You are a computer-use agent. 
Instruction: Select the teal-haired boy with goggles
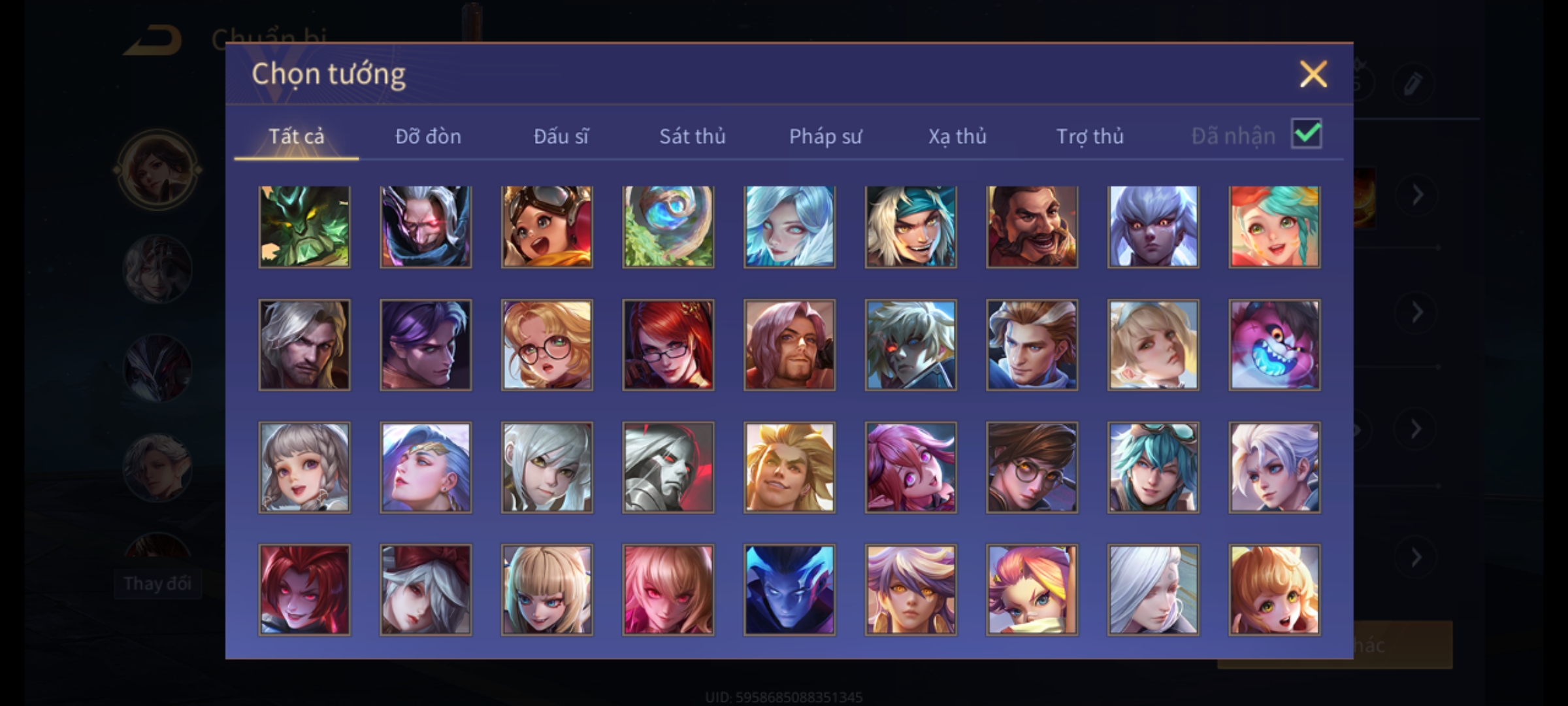1153,467
